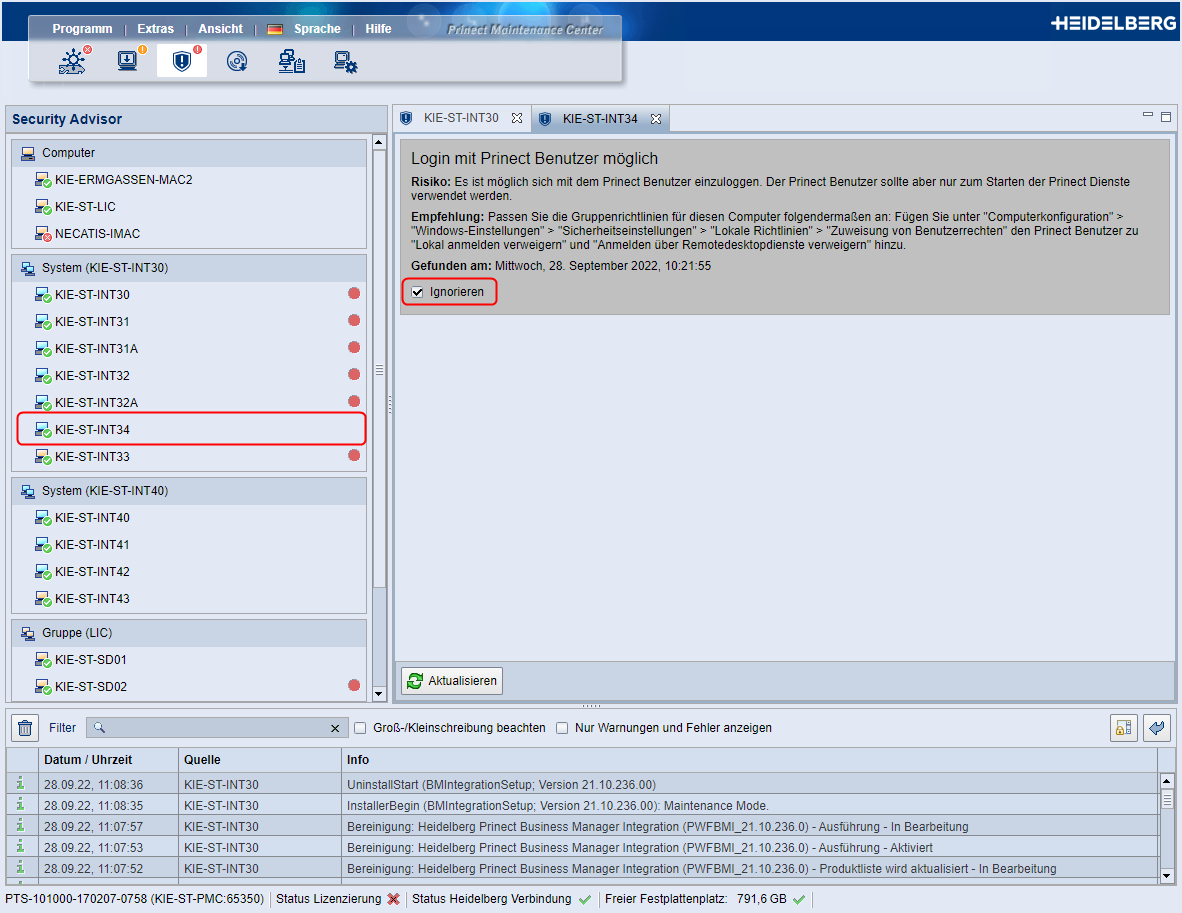
Task: Maximize the detail panel view
Action: click(x=1165, y=117)
